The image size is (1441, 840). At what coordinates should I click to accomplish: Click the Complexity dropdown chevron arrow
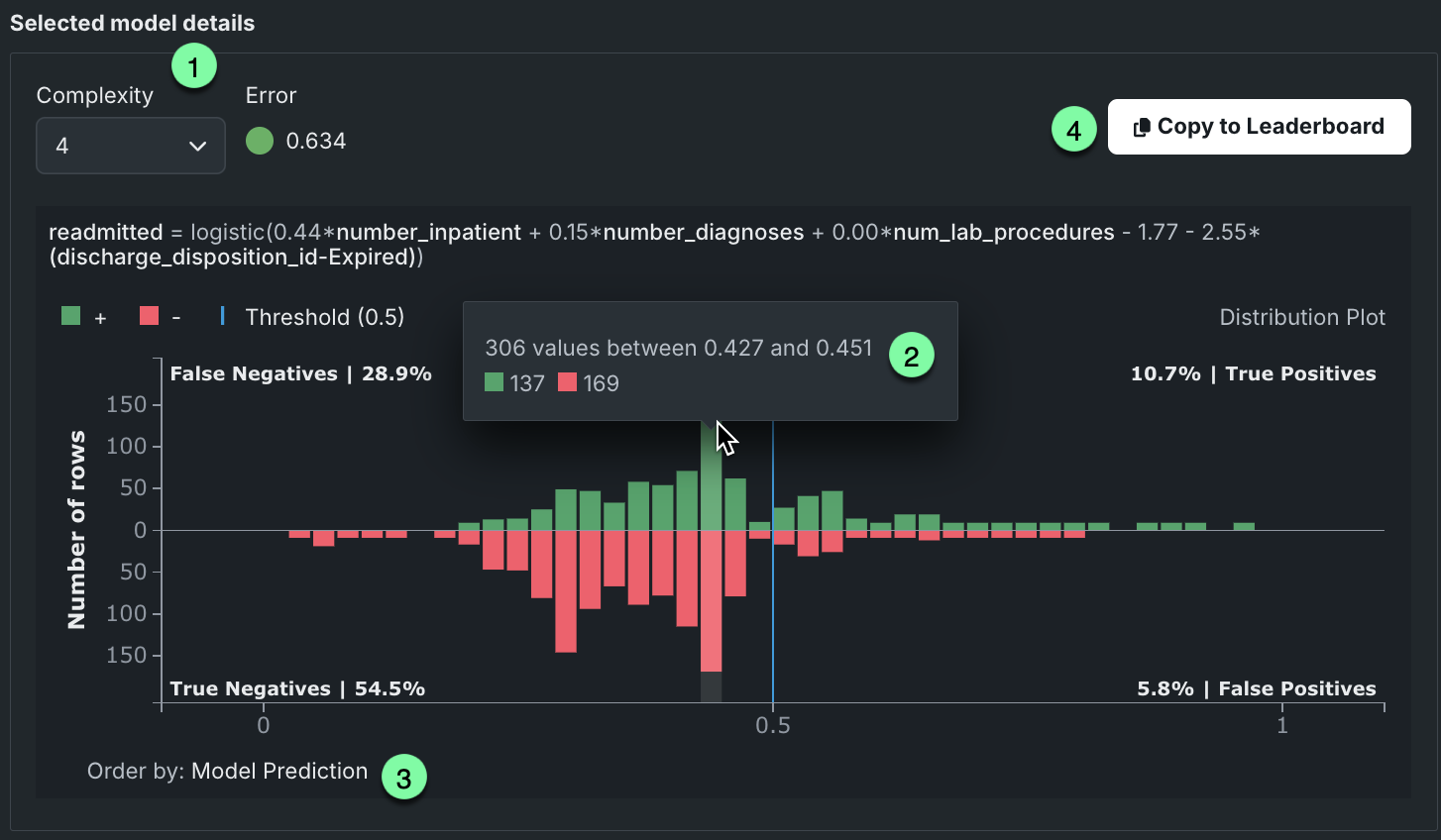pyautogui.click(x=197, y=147)
